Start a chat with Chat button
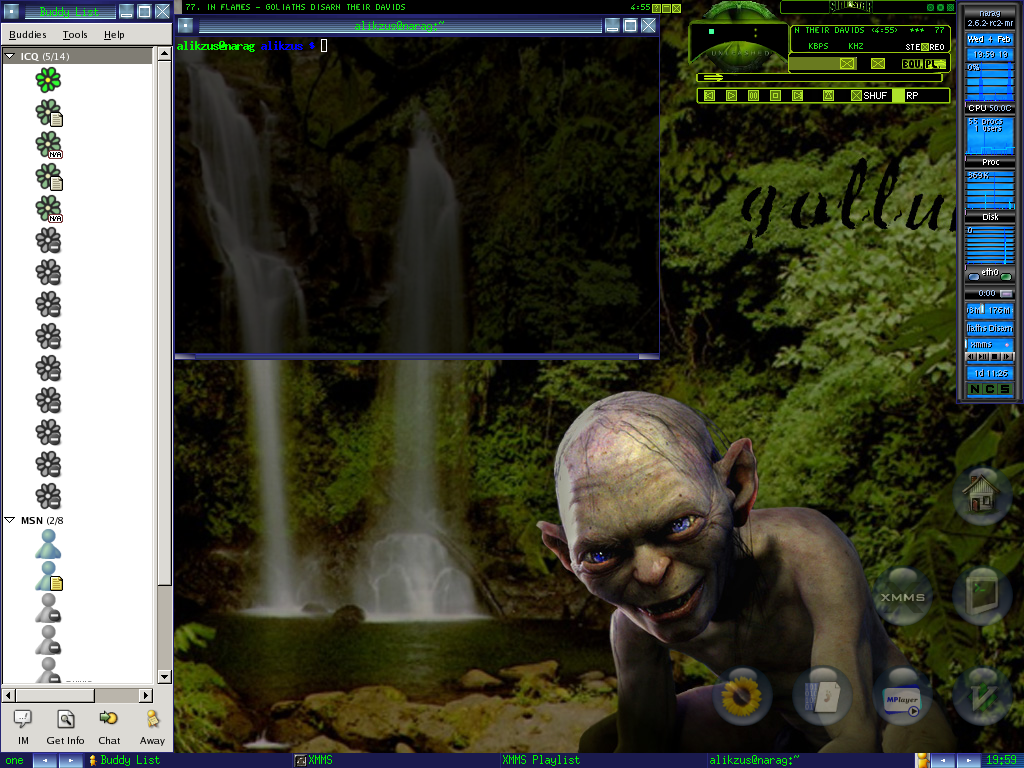The width and height of the screenshot is (1024, 768). pyautogui.click(x=109, y=726)
